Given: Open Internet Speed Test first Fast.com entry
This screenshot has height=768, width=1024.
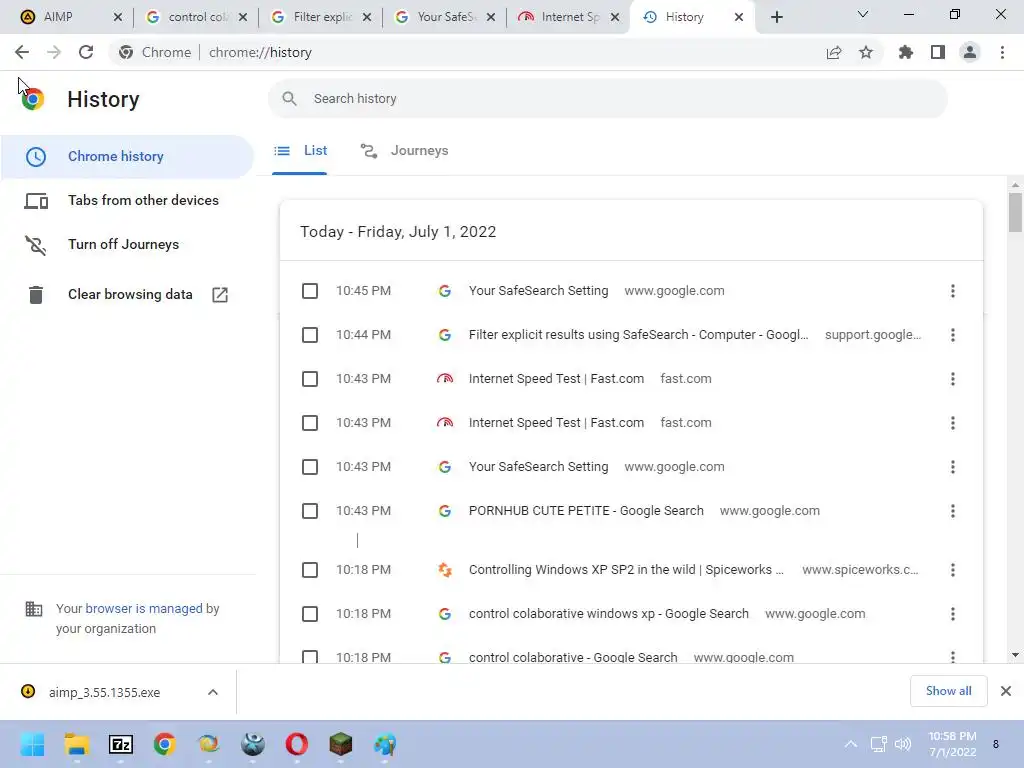Looking at the screenshot, I should coord(556,379).
